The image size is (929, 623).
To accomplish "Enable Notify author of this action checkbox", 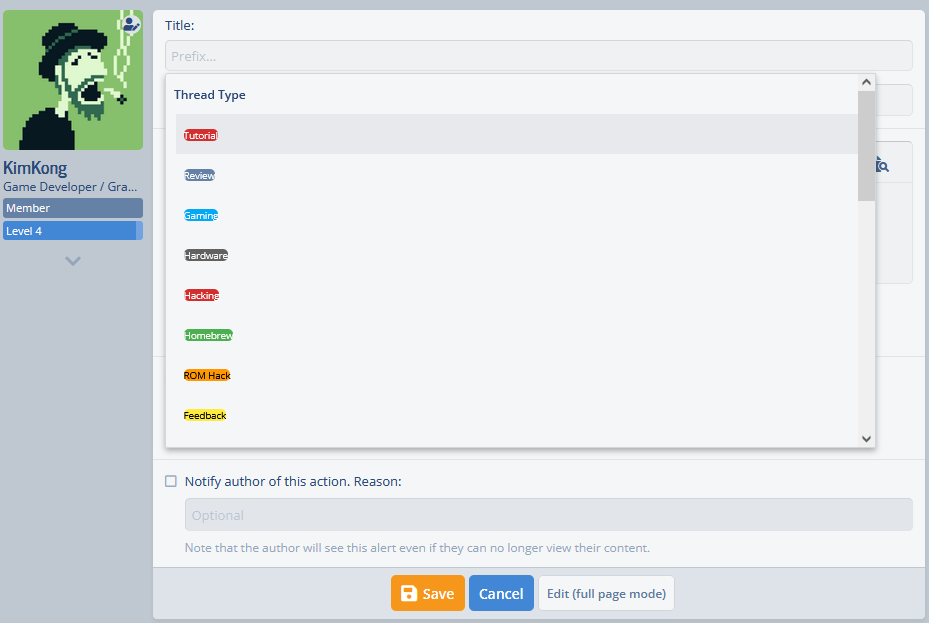I will (171, 481).
